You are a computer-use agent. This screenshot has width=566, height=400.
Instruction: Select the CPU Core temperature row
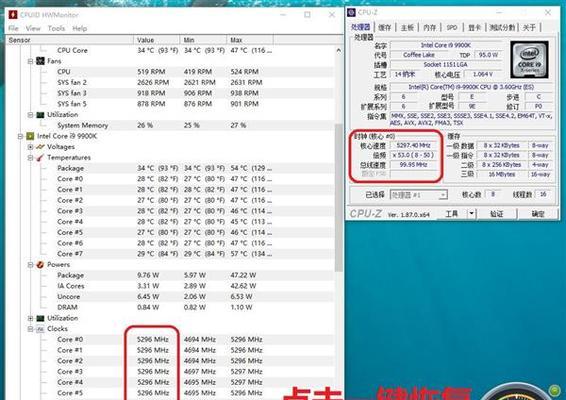click(170, 51)
